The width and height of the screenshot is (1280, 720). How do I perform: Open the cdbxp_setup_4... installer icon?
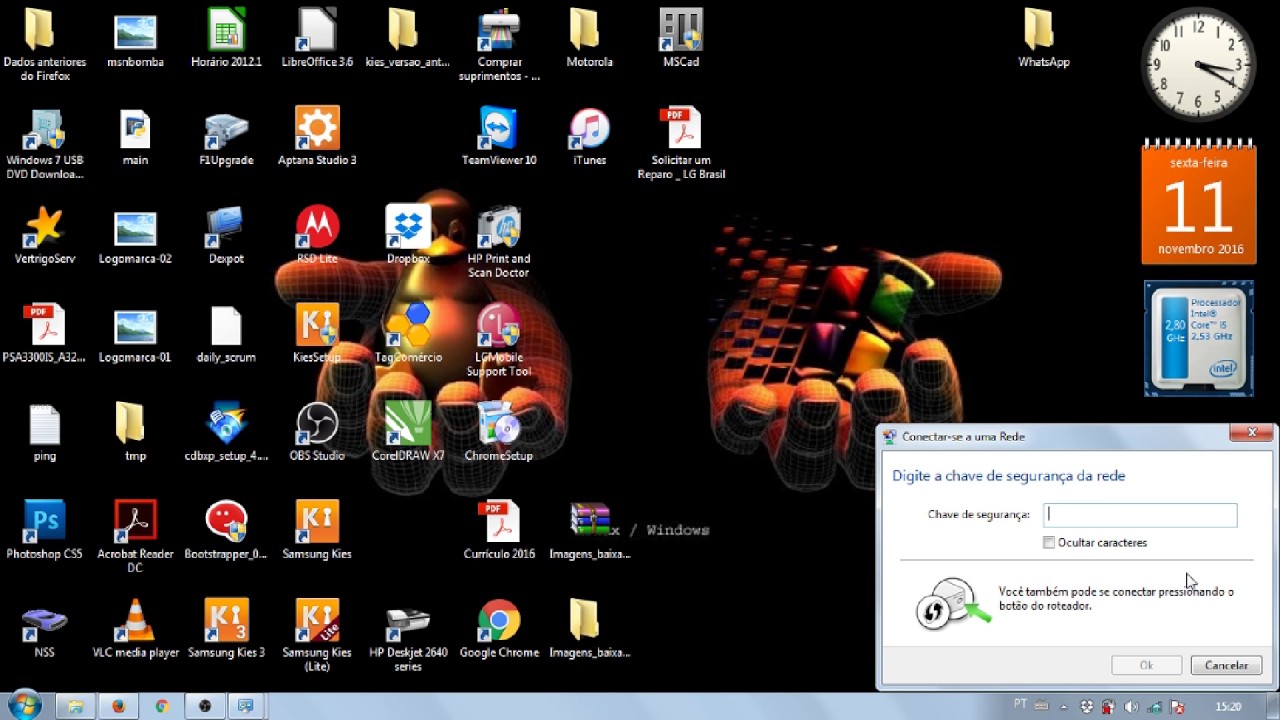click(226, 431)
